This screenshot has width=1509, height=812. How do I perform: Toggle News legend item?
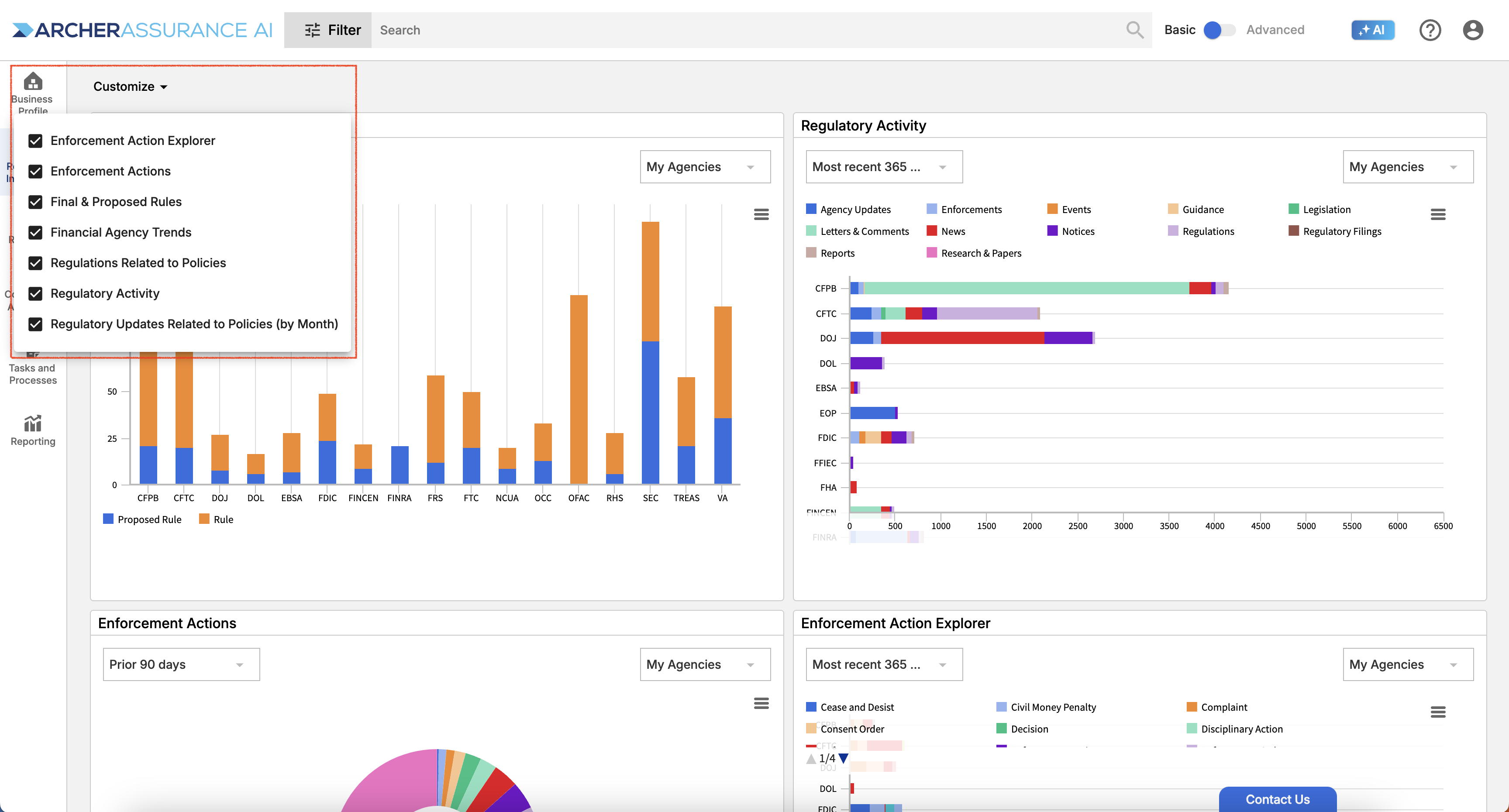coord(945,231)
